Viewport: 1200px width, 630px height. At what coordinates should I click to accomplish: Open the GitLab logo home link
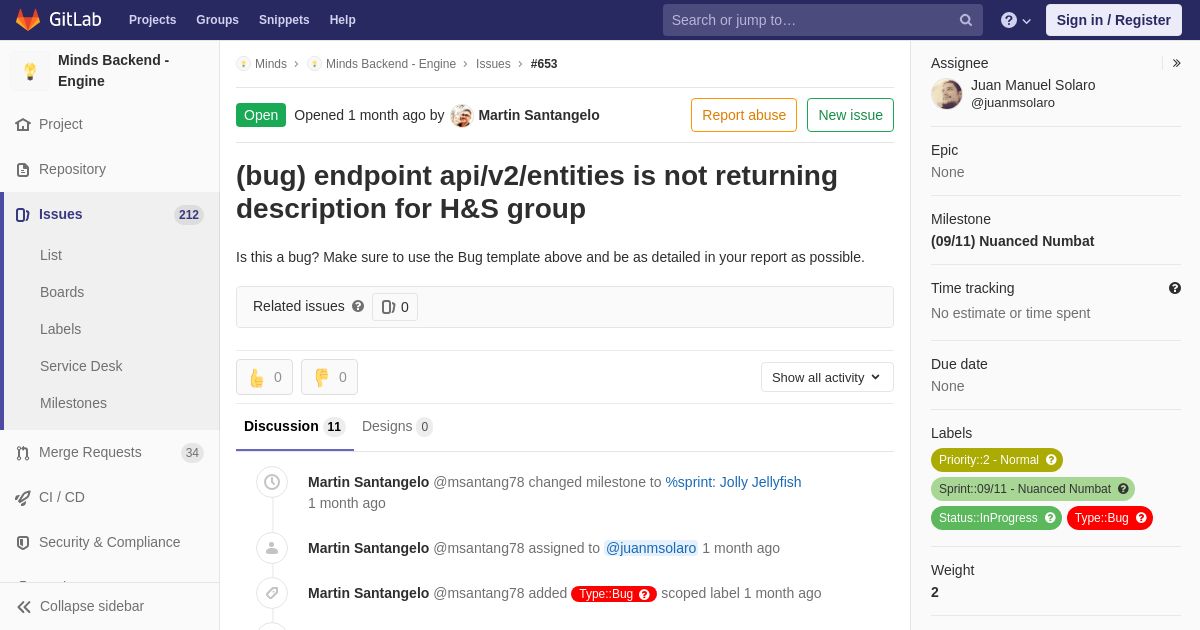pyautogui.click(x=58, y=19)
